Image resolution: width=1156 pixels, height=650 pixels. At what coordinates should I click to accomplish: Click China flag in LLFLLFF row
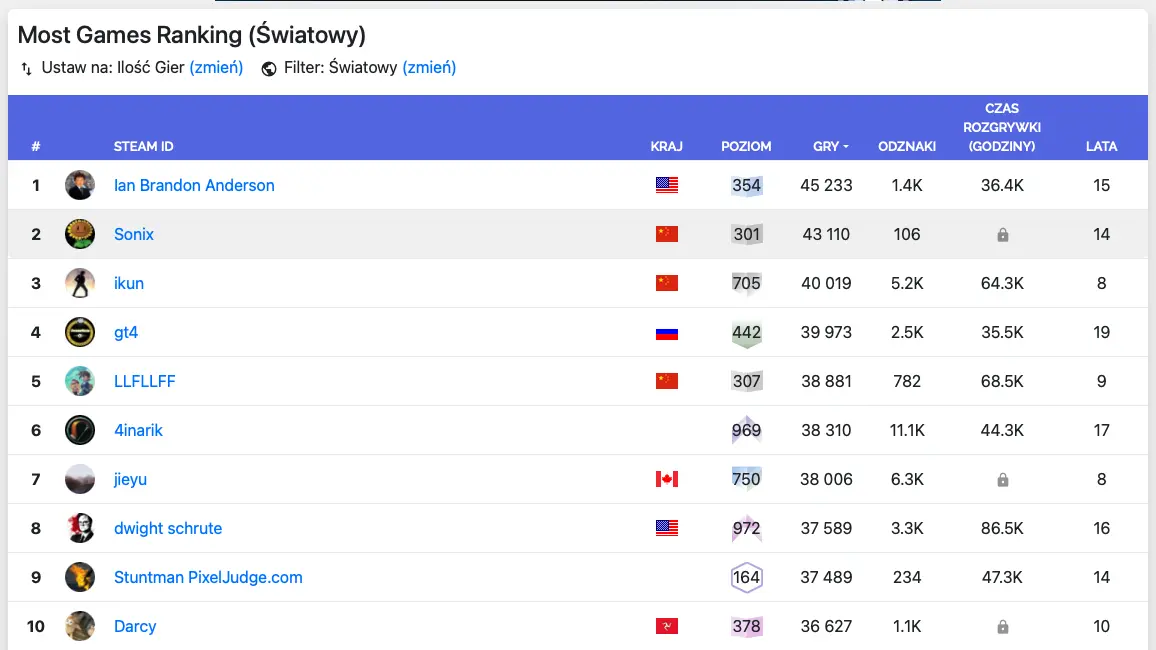[x=666, y=381]
